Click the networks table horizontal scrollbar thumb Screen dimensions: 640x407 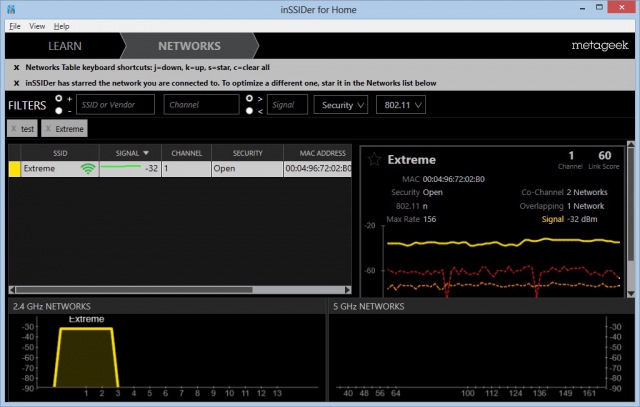coord(134,290)
